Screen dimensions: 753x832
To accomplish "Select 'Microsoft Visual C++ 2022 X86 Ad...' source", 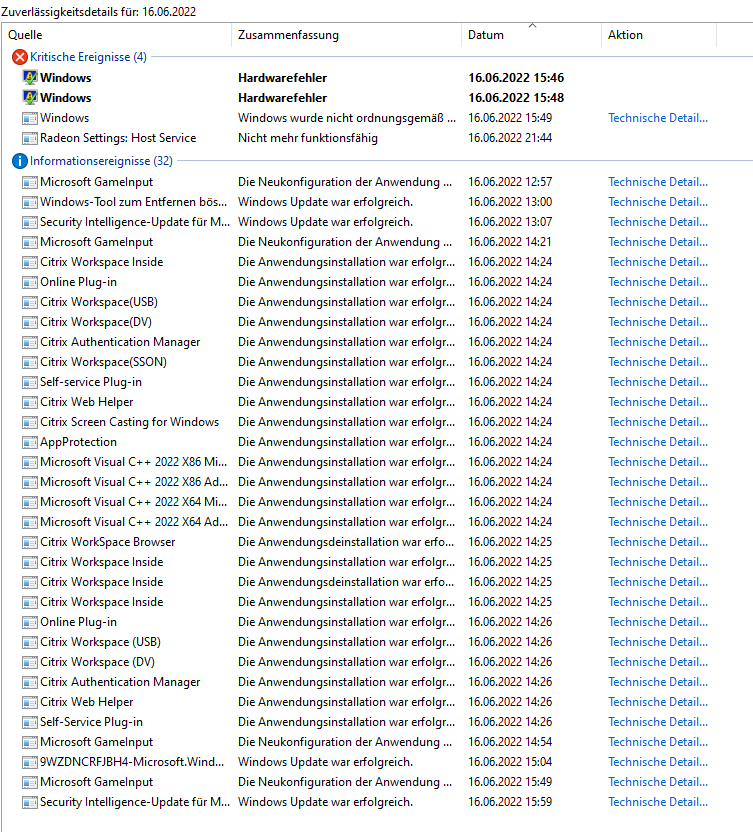I will tap(134, 482).
